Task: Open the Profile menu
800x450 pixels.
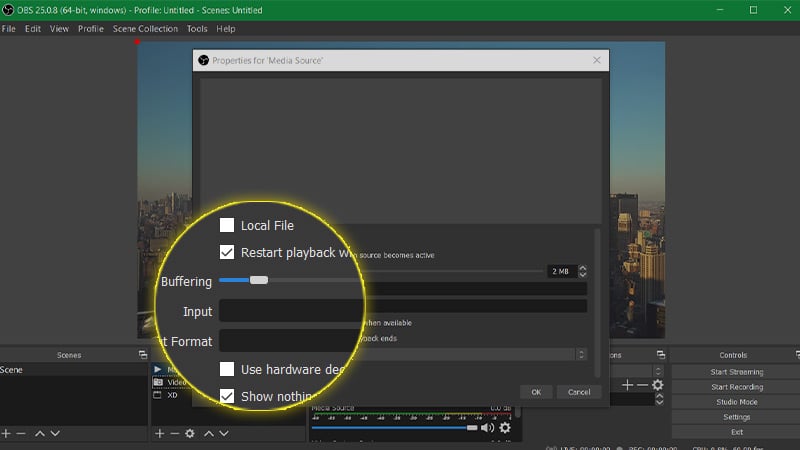Action: [x=91, y=29]
